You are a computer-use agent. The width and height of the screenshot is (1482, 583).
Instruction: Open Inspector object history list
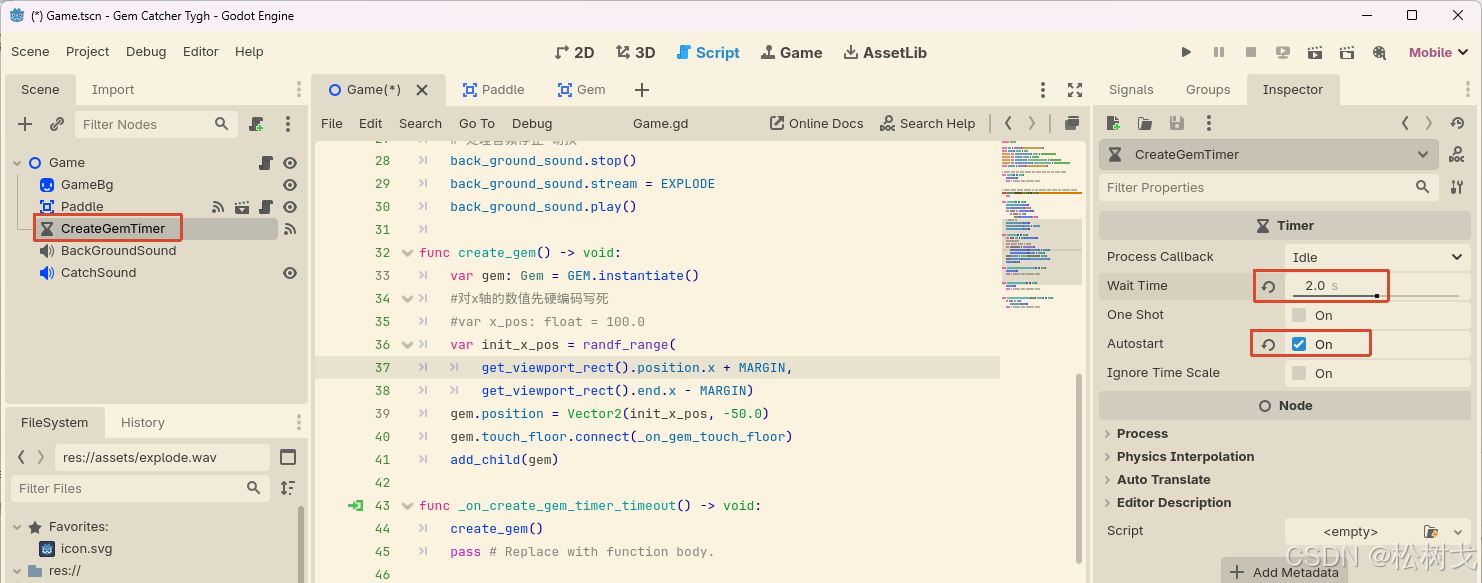coord(1457,123)
